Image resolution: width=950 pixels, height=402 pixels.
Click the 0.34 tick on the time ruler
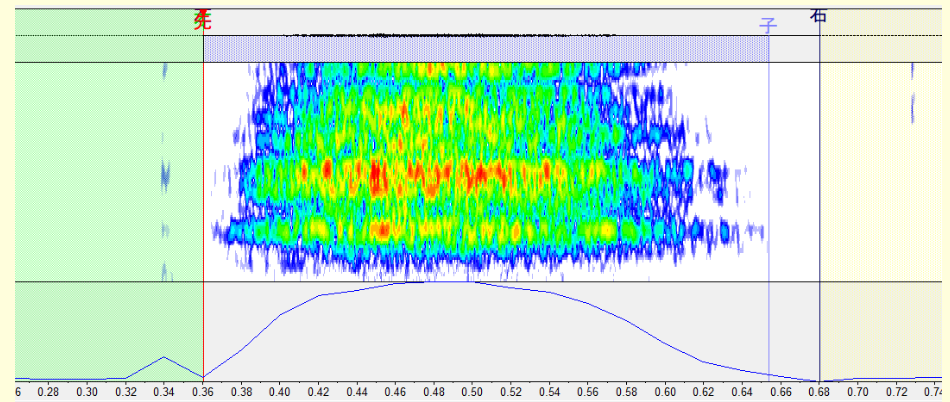click(164, 391)
